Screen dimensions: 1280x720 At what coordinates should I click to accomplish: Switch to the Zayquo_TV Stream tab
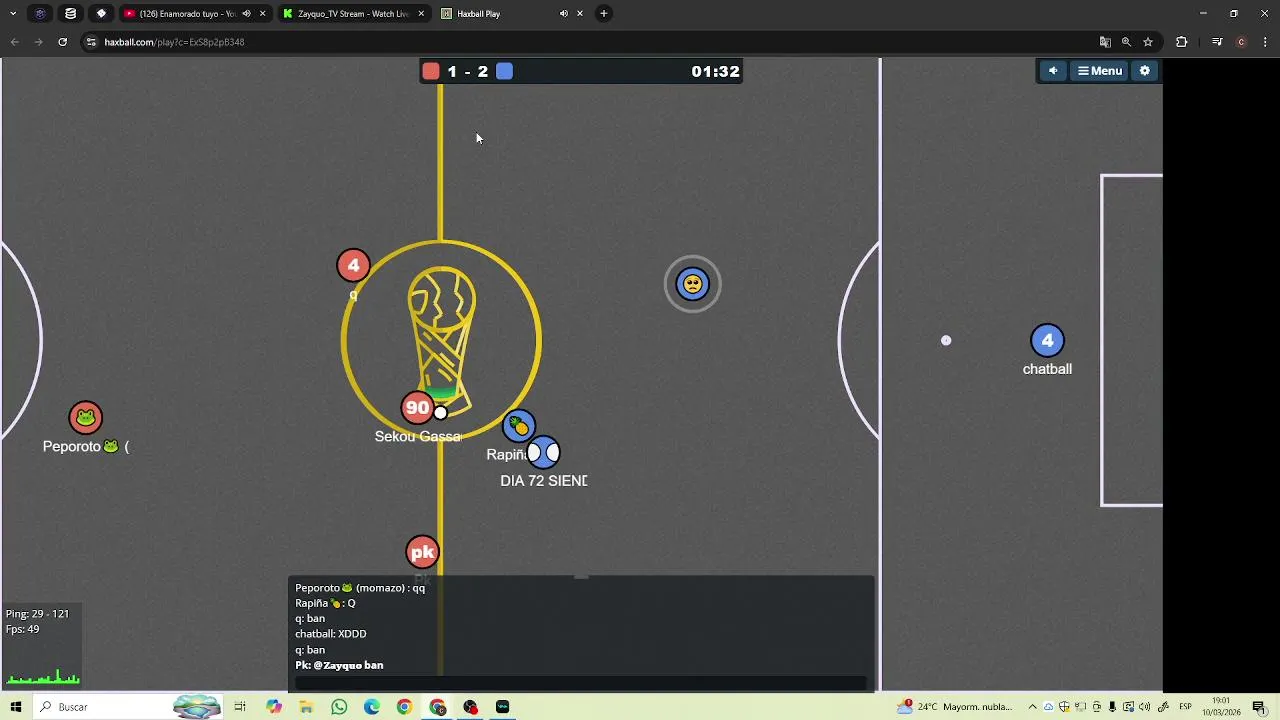point(352,14)
